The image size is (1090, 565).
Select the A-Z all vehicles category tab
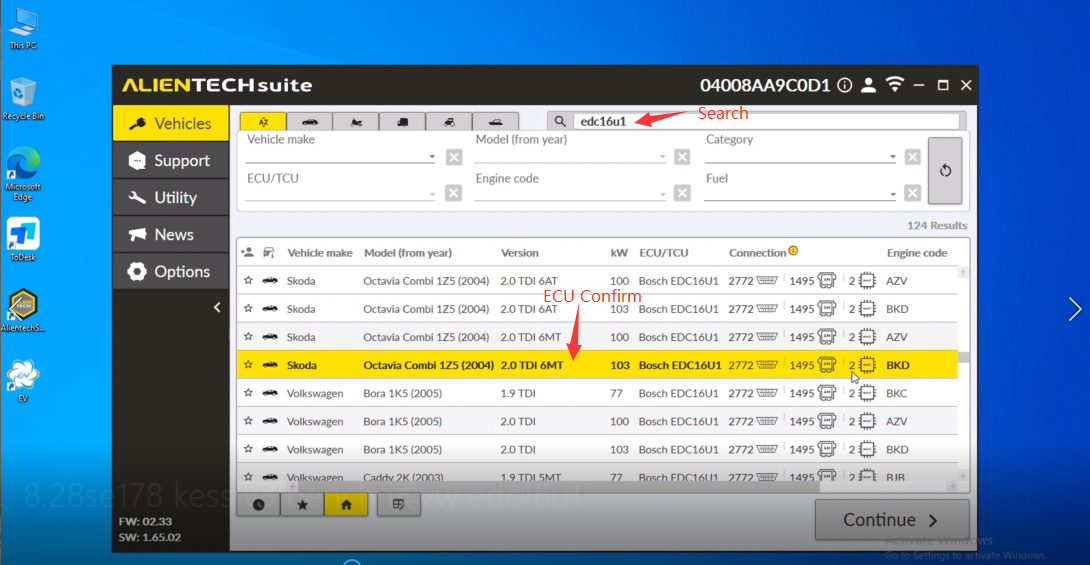[263, 122]
